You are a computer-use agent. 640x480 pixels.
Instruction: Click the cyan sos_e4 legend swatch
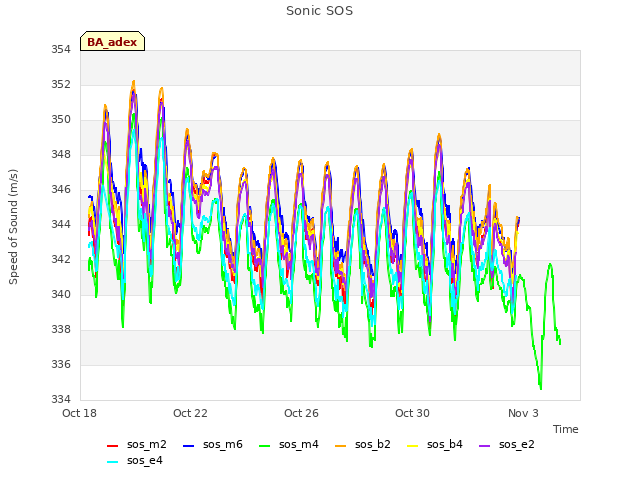[x=112, y=462]
